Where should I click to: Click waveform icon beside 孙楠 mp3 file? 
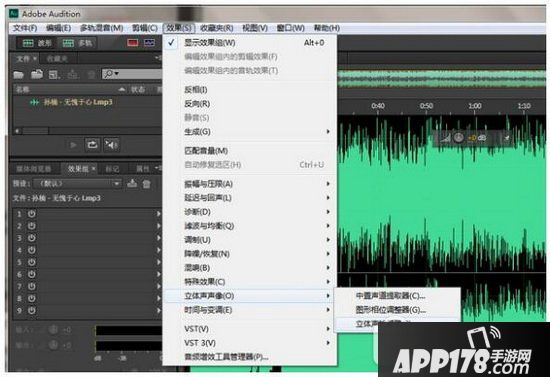[34, 102]
